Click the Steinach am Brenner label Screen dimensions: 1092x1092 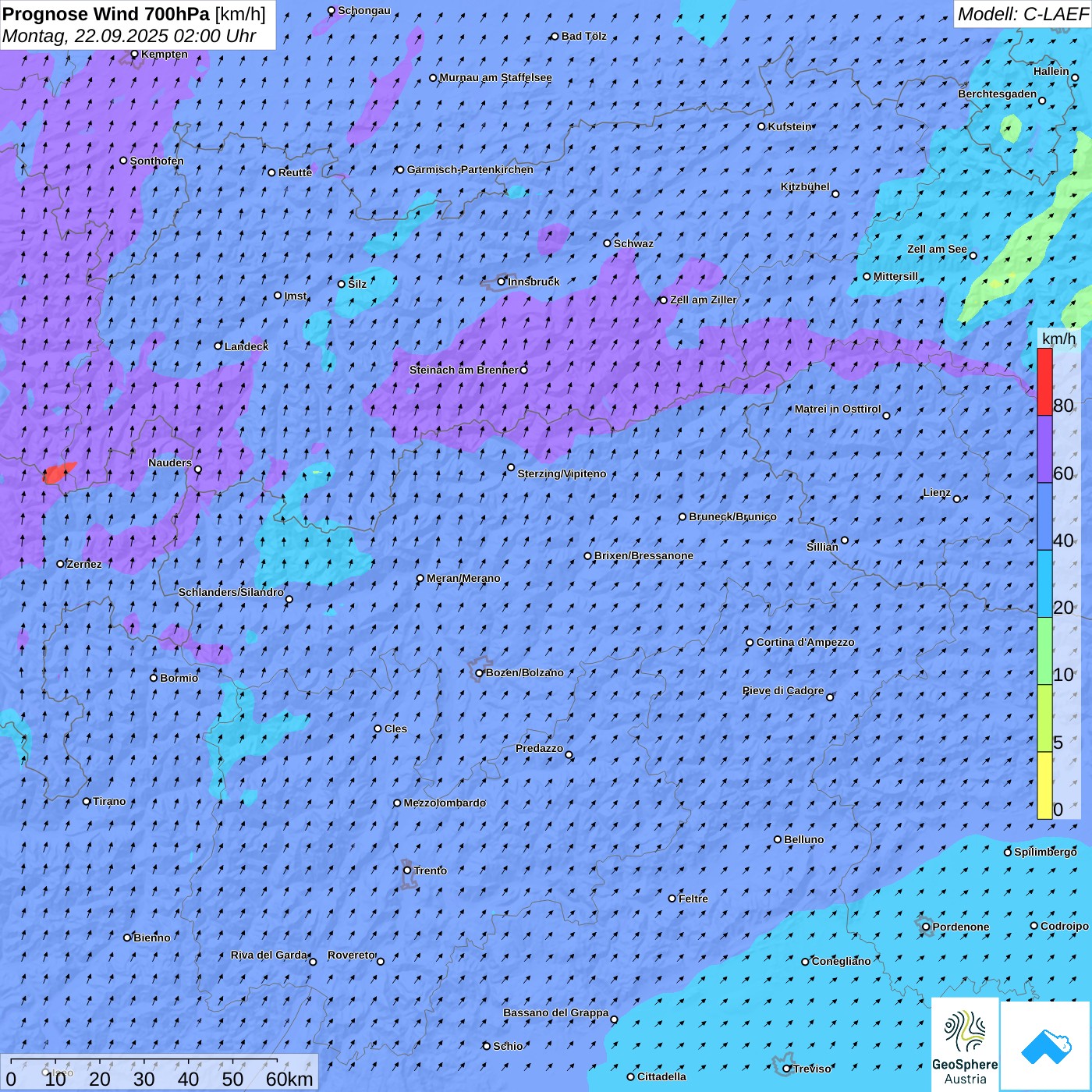coord(464,370)
